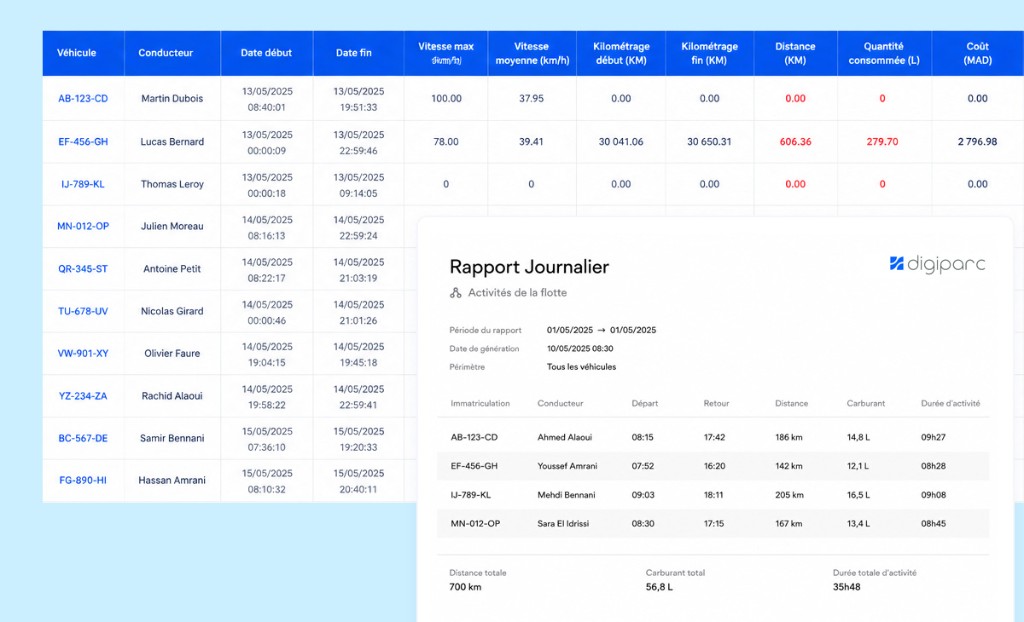
Task: Click the 08h45 activity duration
Action: coord(933,523)
